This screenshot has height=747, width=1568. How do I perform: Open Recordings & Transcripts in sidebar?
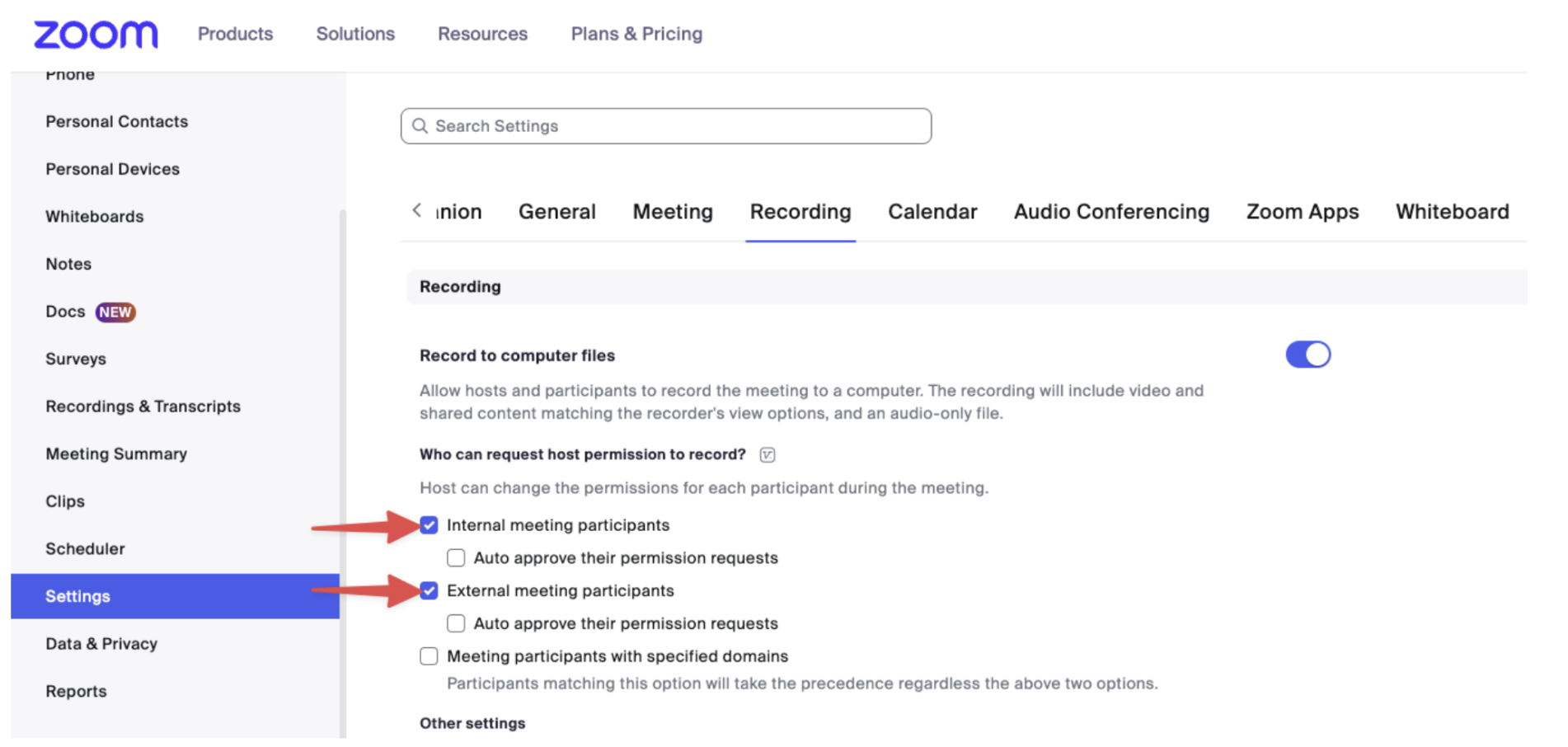[x=143, y=406]
